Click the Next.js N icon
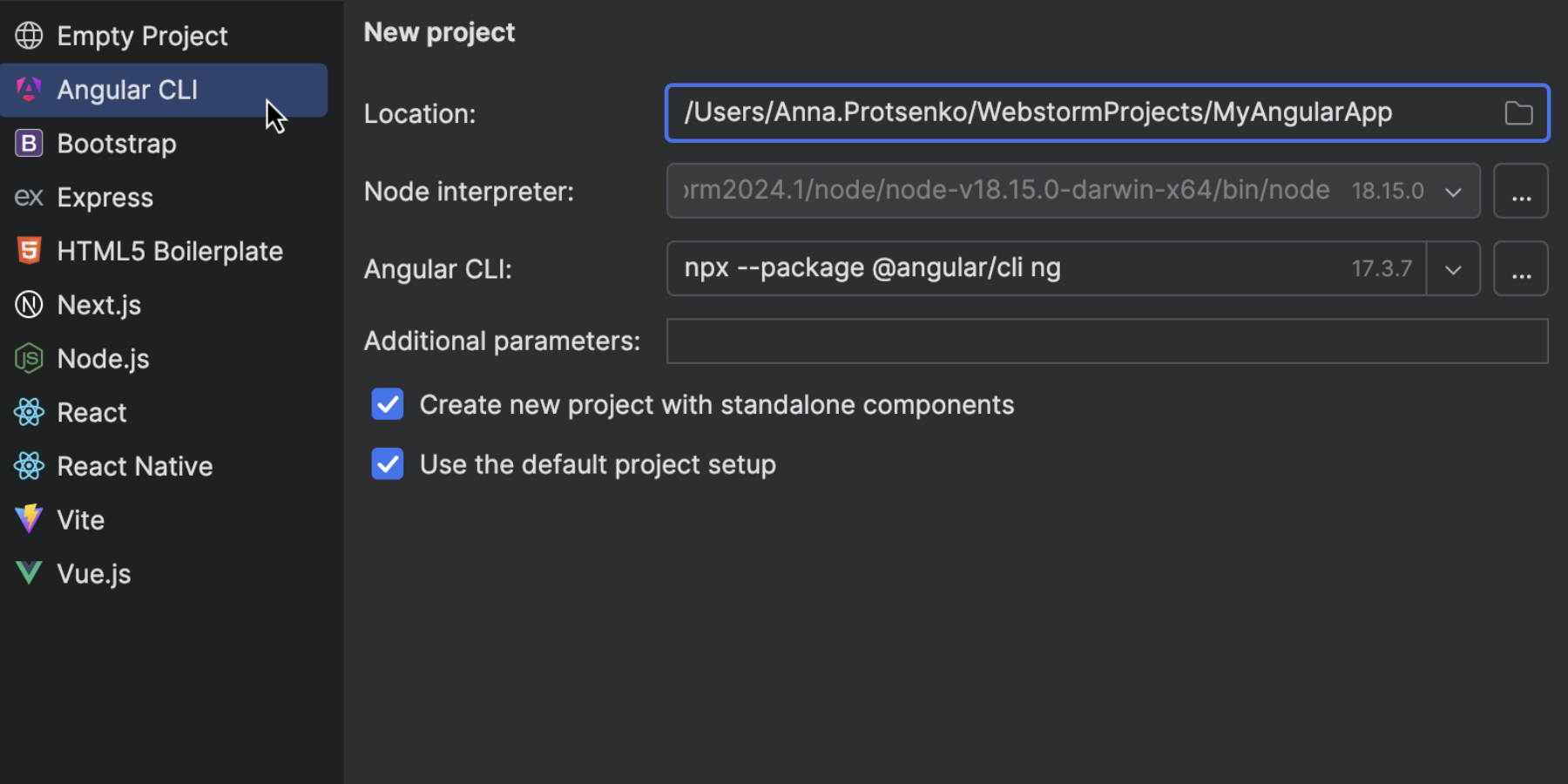This screenshot has width=1568, height=784. pos(29,305)
